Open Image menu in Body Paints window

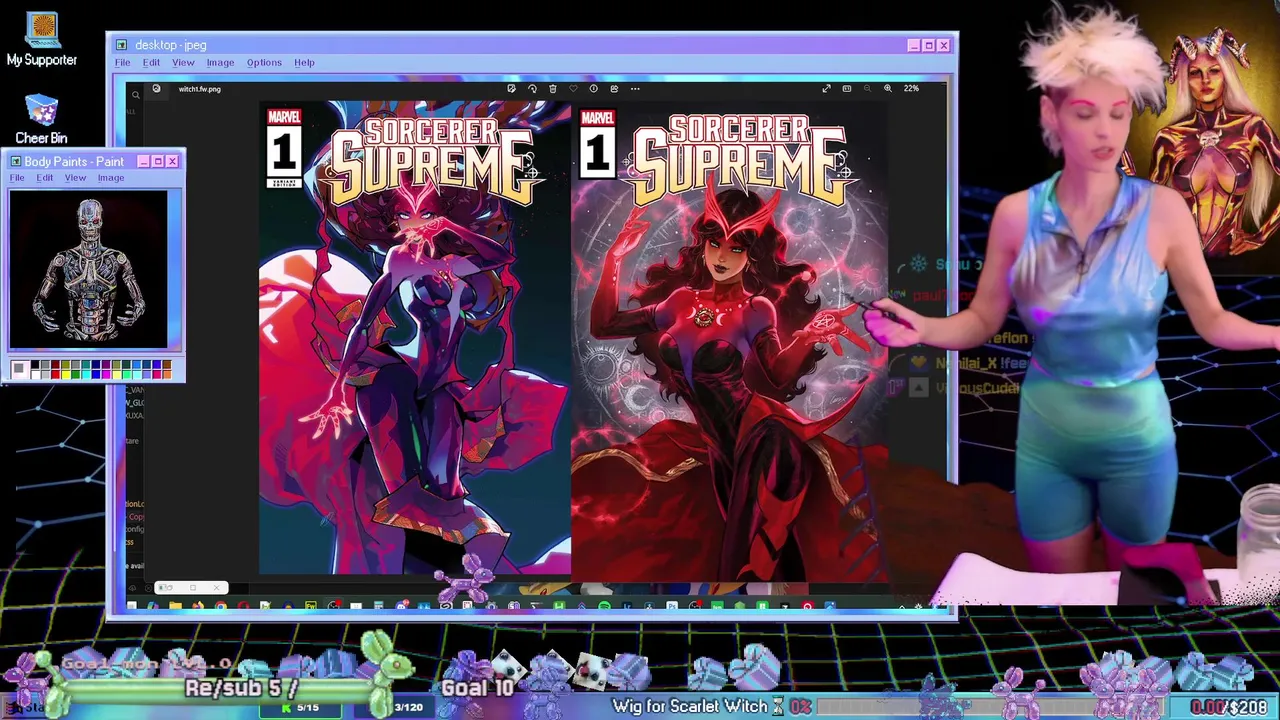[111, 178]
